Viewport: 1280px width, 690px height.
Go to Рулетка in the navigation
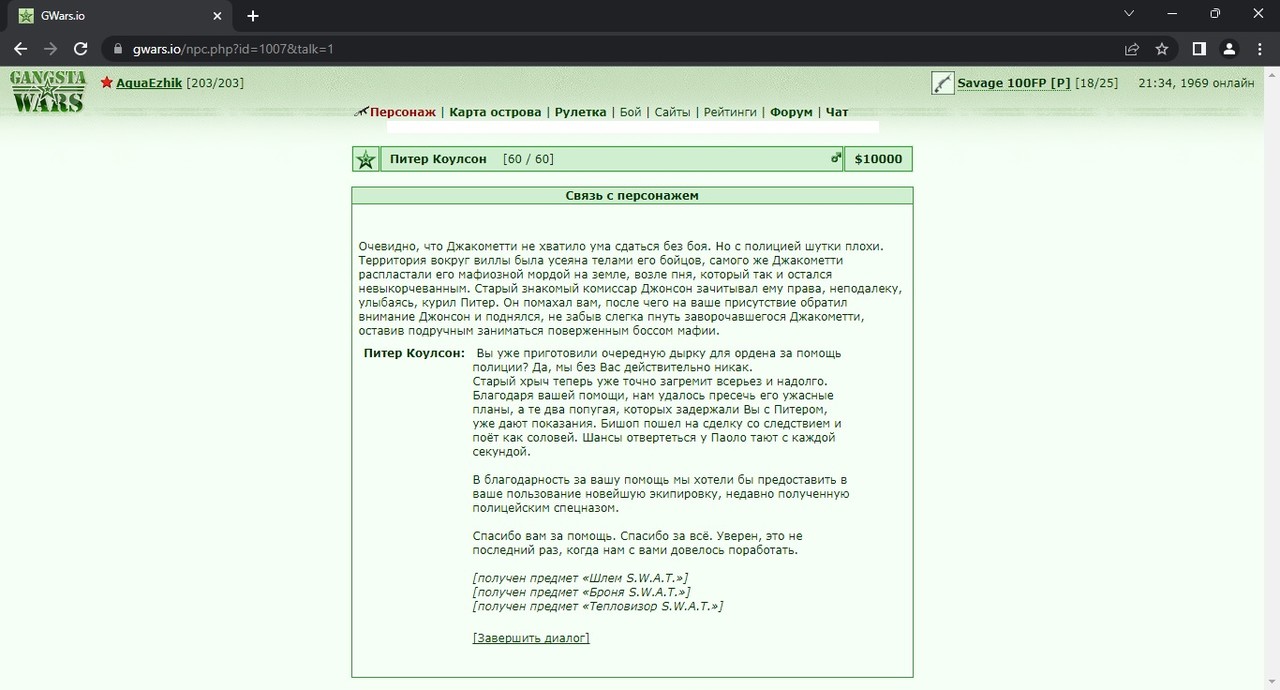tap(580, 112)
